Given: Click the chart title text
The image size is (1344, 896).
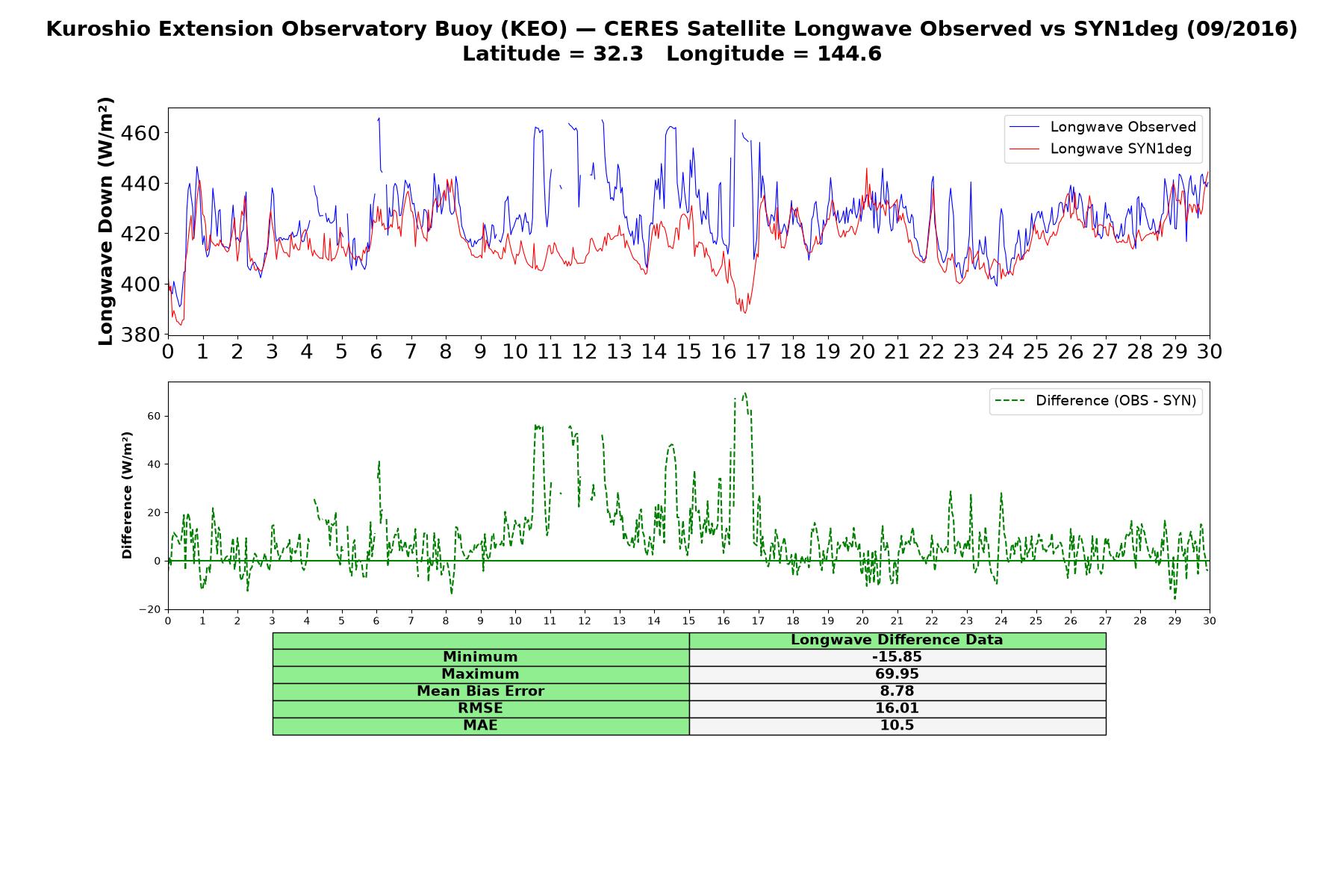Looking at the screenshot, I should point(671,29).
